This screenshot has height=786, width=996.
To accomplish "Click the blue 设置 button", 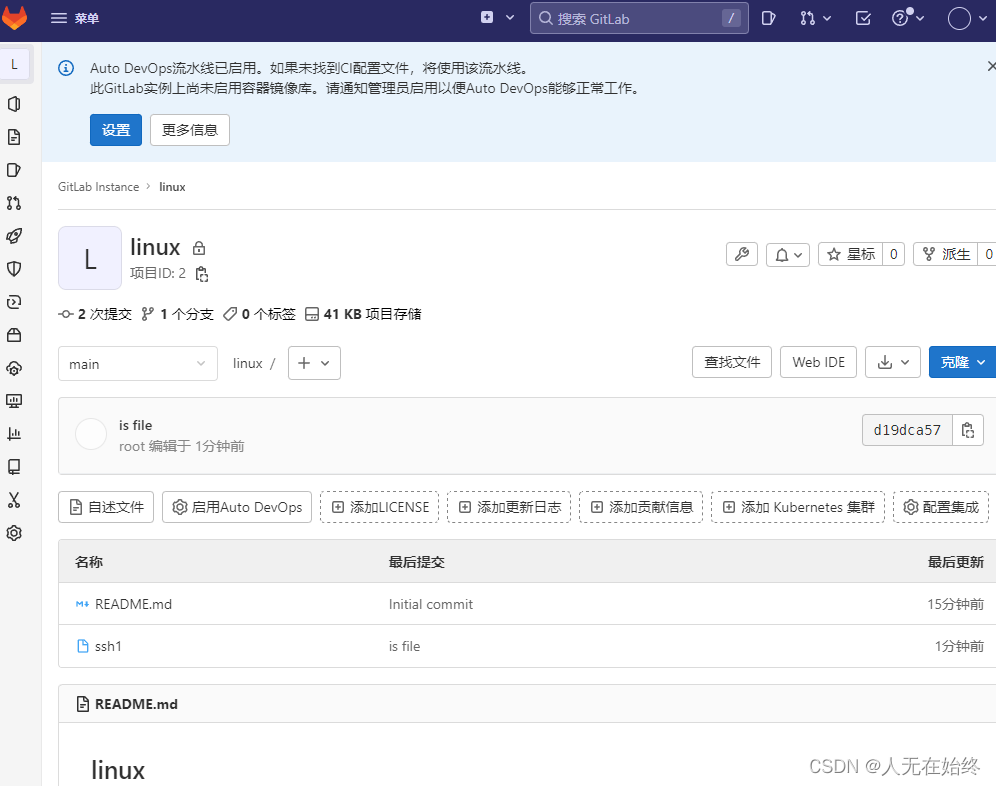I will [116, 130].
